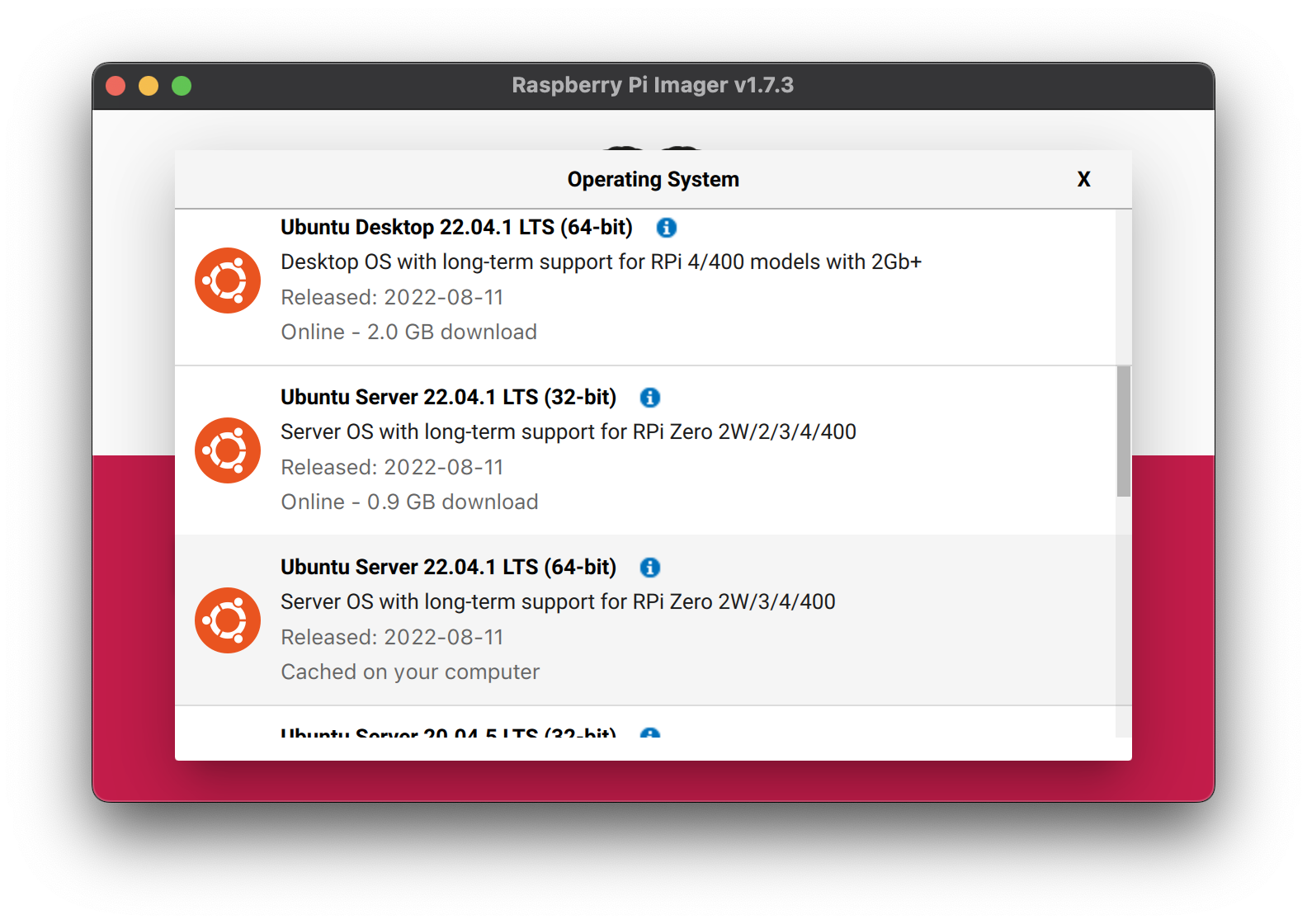Click the 'Desktop OS with long-term support' description

[601, 262]
